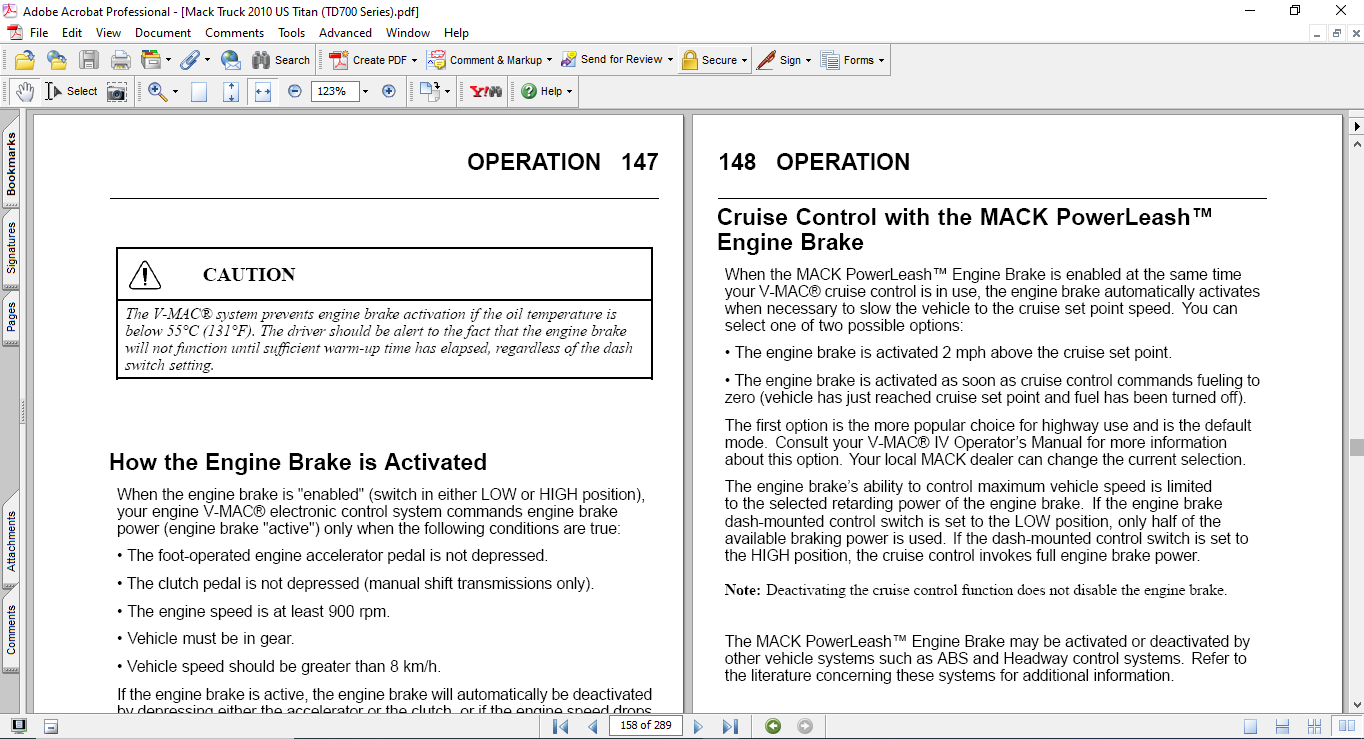
Task: Open Search with binoculars icon
Action: [281, 60]
